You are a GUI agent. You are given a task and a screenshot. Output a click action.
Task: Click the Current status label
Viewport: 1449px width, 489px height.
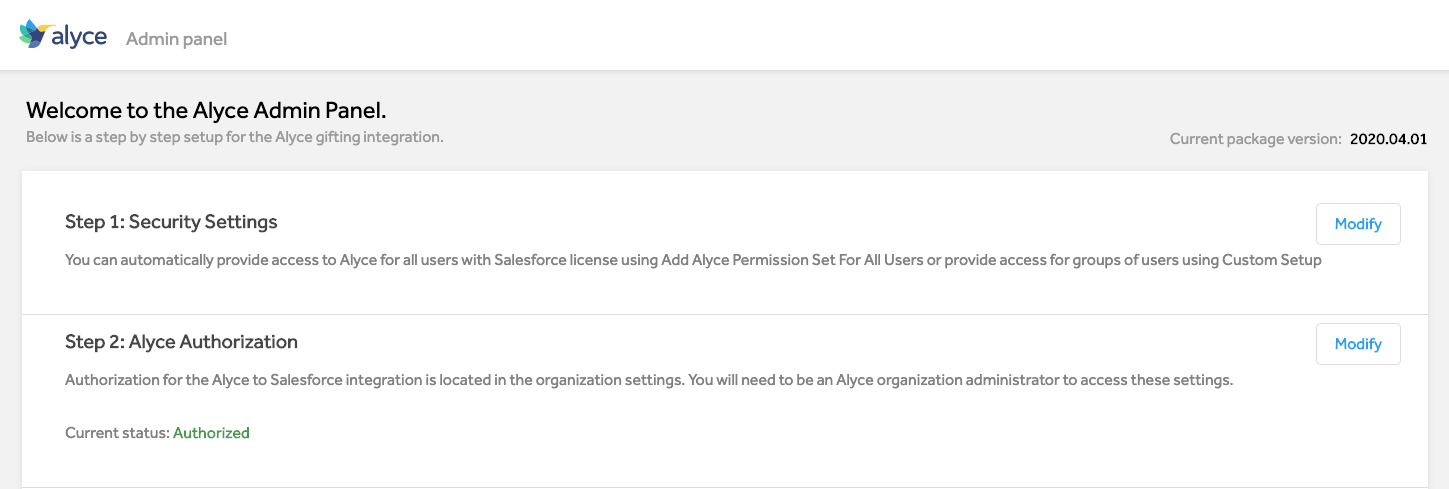pos(117,433)
